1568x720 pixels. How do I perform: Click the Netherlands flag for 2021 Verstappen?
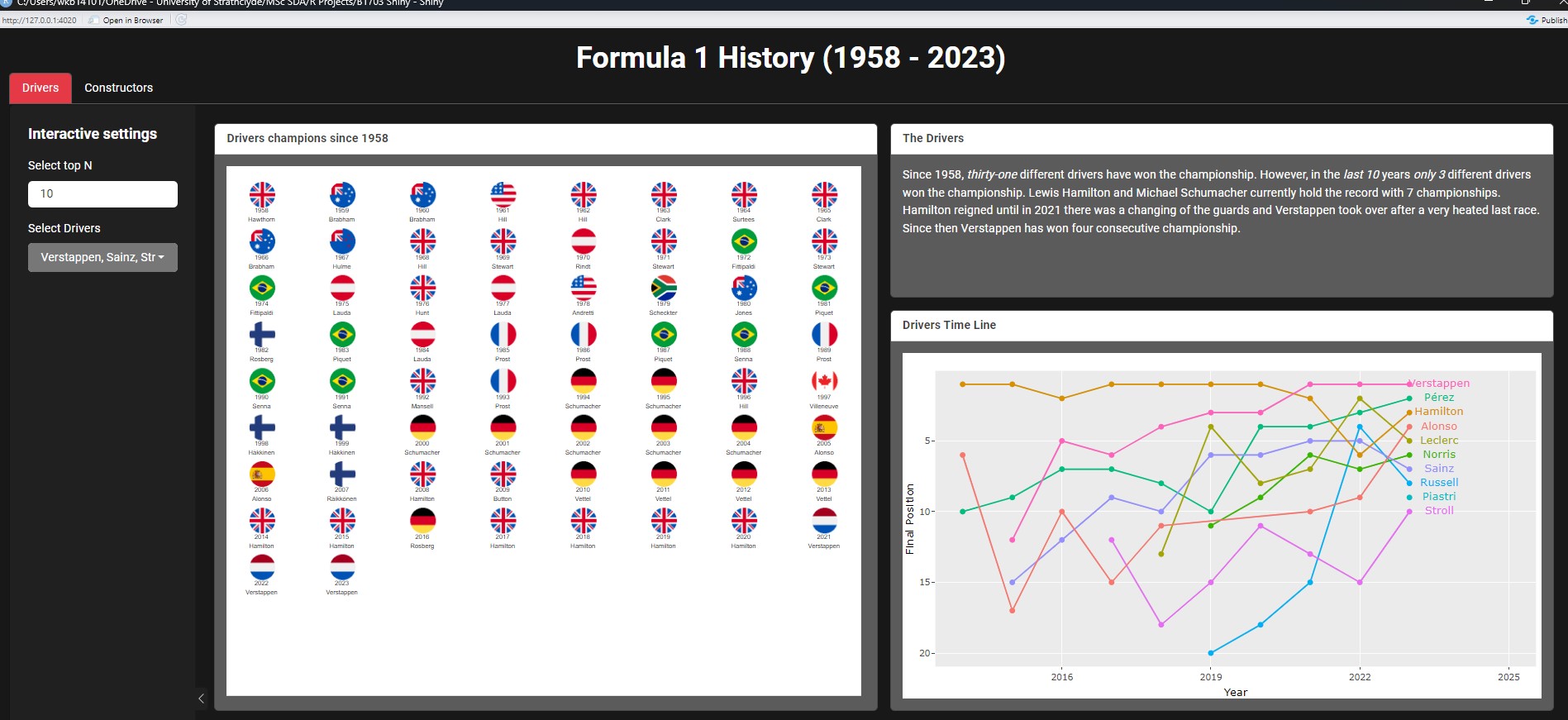(824, 521)
